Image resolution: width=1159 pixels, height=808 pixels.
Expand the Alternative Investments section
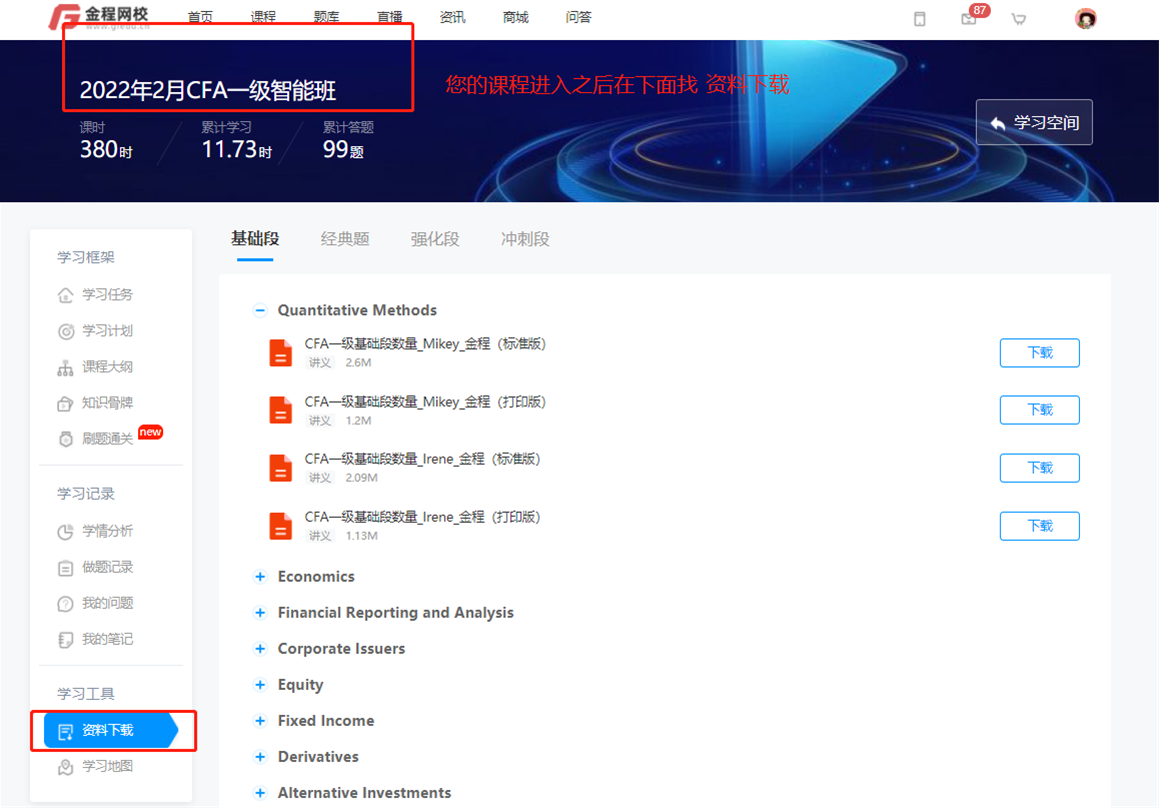[259, 793]
